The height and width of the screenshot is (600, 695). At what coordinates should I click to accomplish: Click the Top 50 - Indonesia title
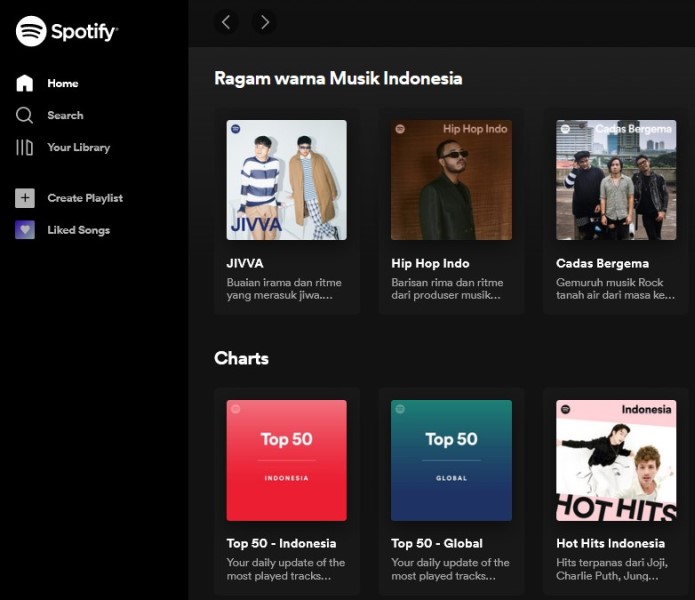[281, 543]
